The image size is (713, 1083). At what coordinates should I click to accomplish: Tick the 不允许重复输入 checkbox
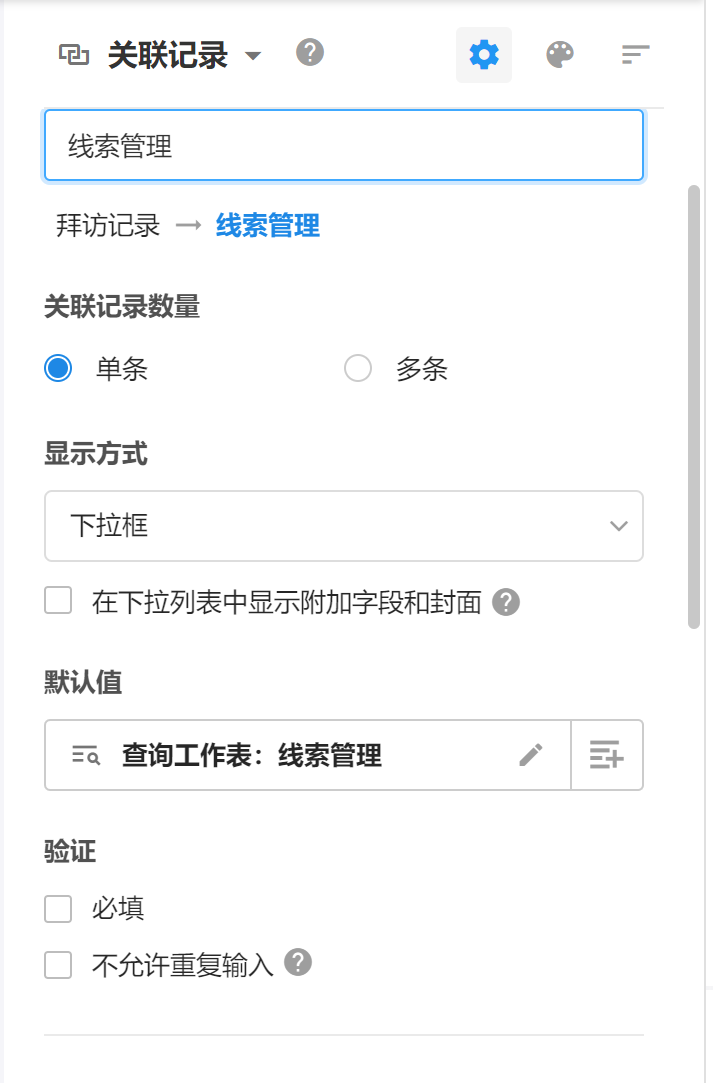point(59,965)
